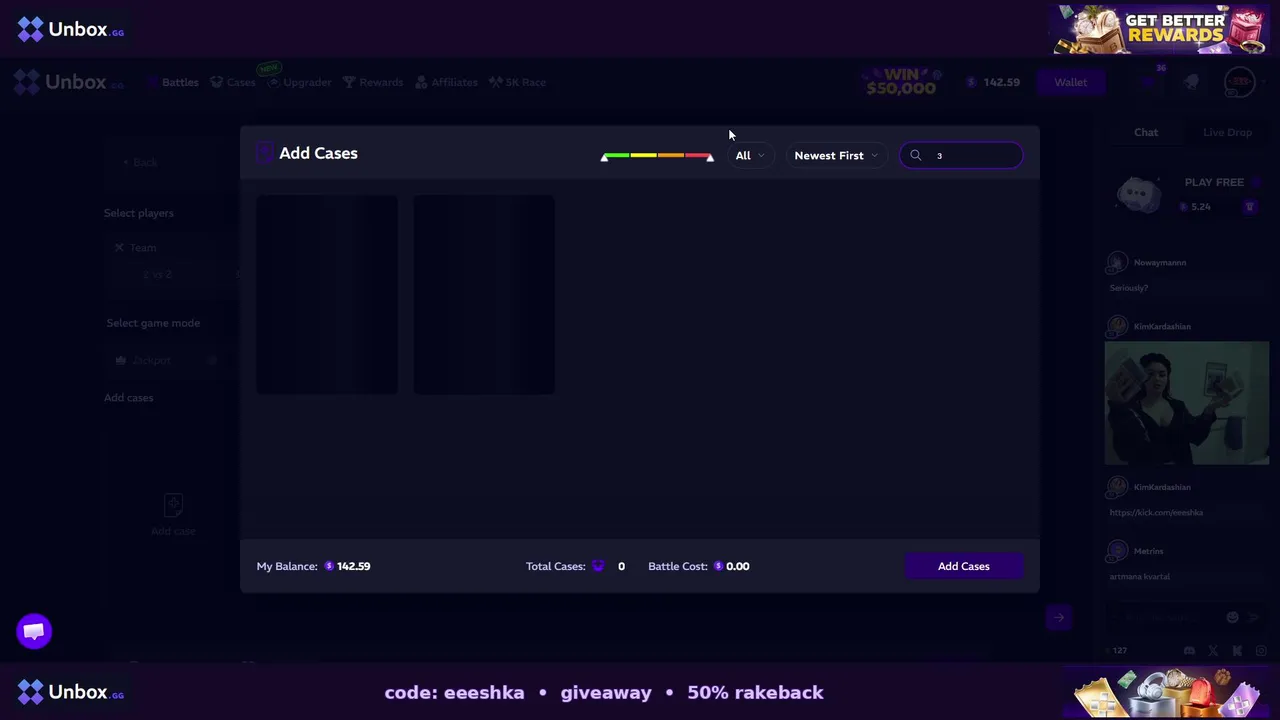Open the gift icon with 36 badge

tap(1150, 80)
